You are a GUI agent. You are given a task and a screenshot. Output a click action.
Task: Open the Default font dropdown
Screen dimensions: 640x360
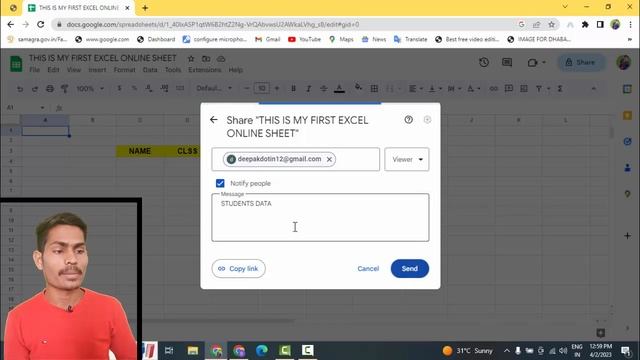(x=214, y=89)
